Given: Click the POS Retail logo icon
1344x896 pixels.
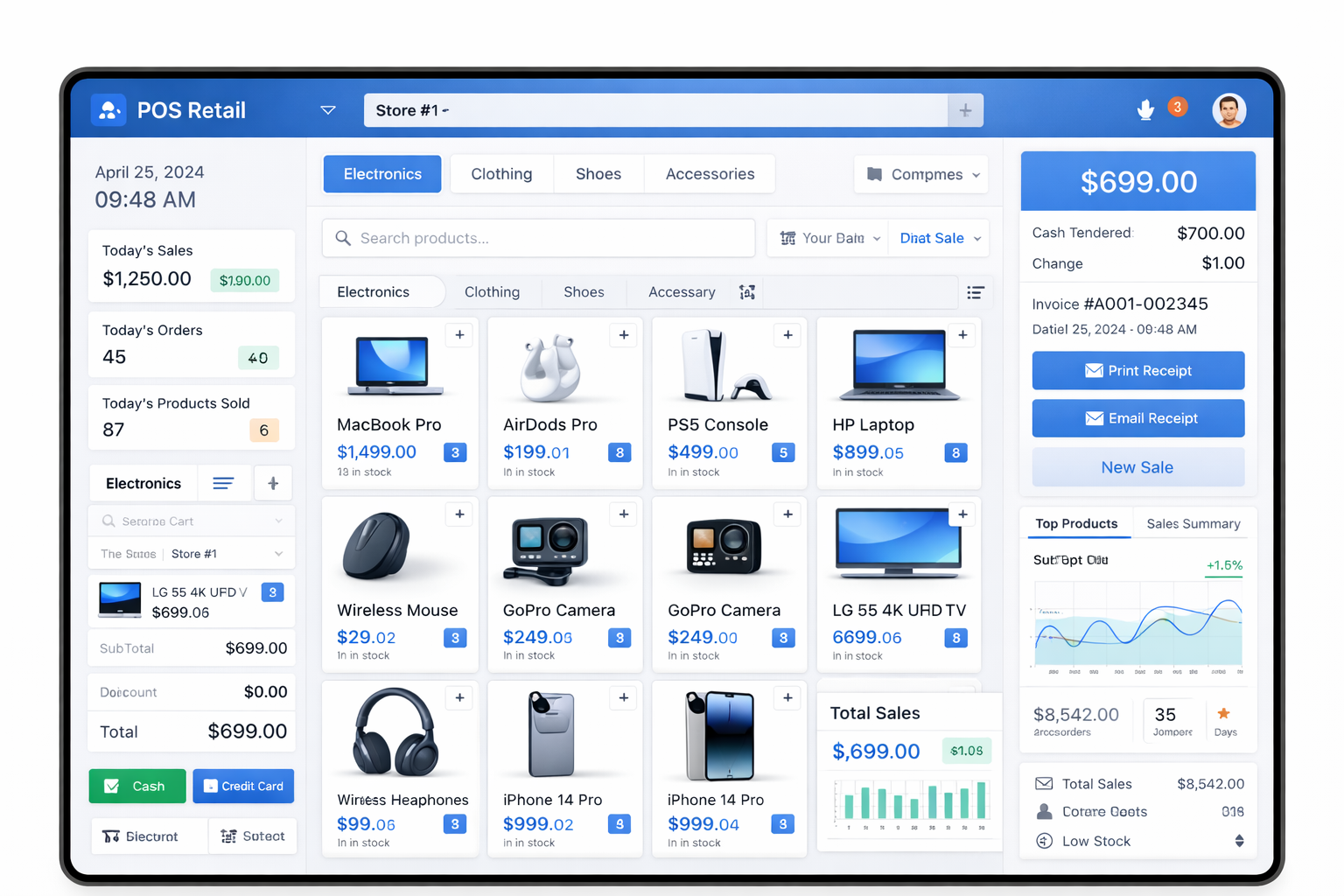Looking at the screenshot, I should [x=108, y=110].
